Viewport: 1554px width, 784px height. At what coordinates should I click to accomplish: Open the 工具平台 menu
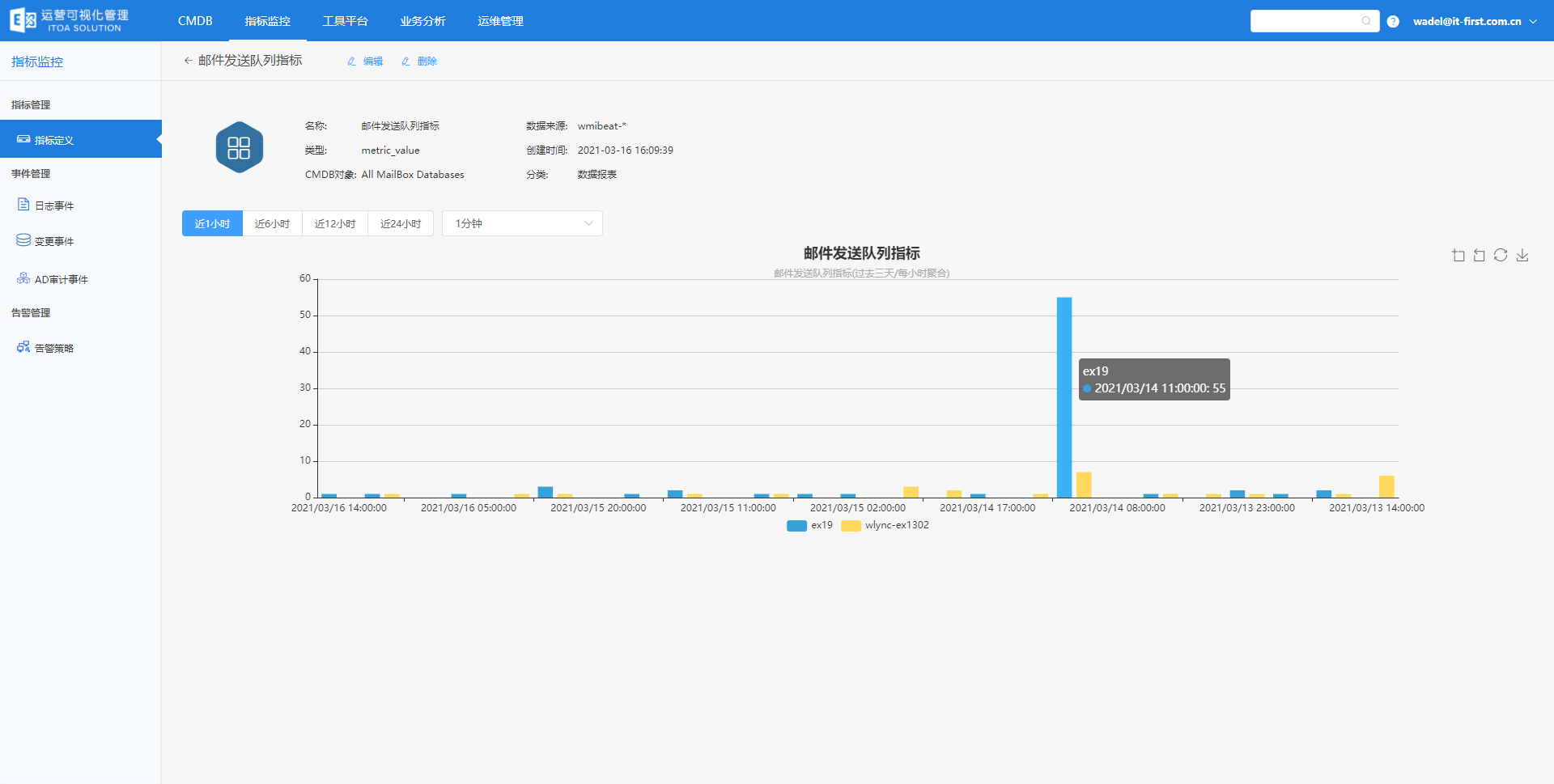(345, 21)
